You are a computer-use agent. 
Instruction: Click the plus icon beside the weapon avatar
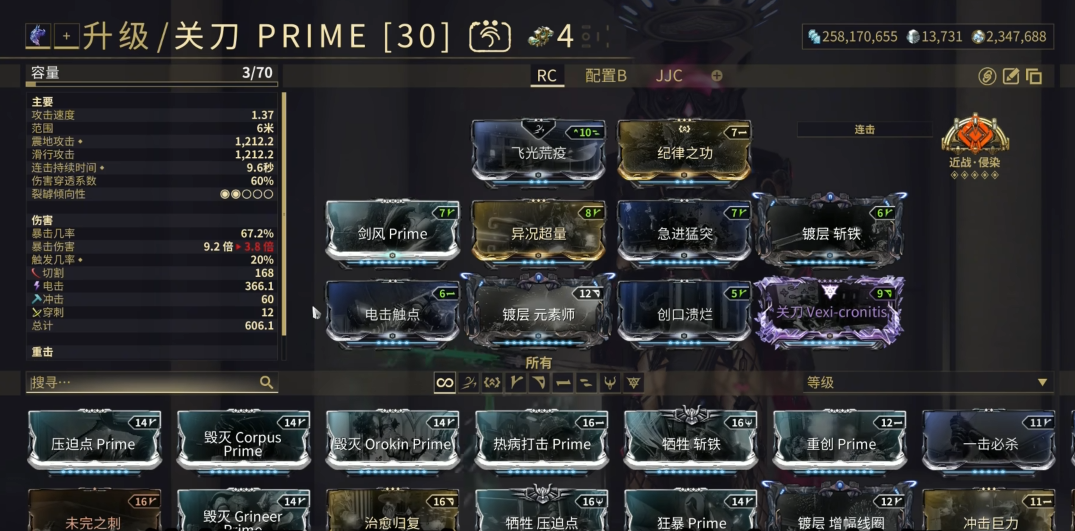(x=67, y=36)
